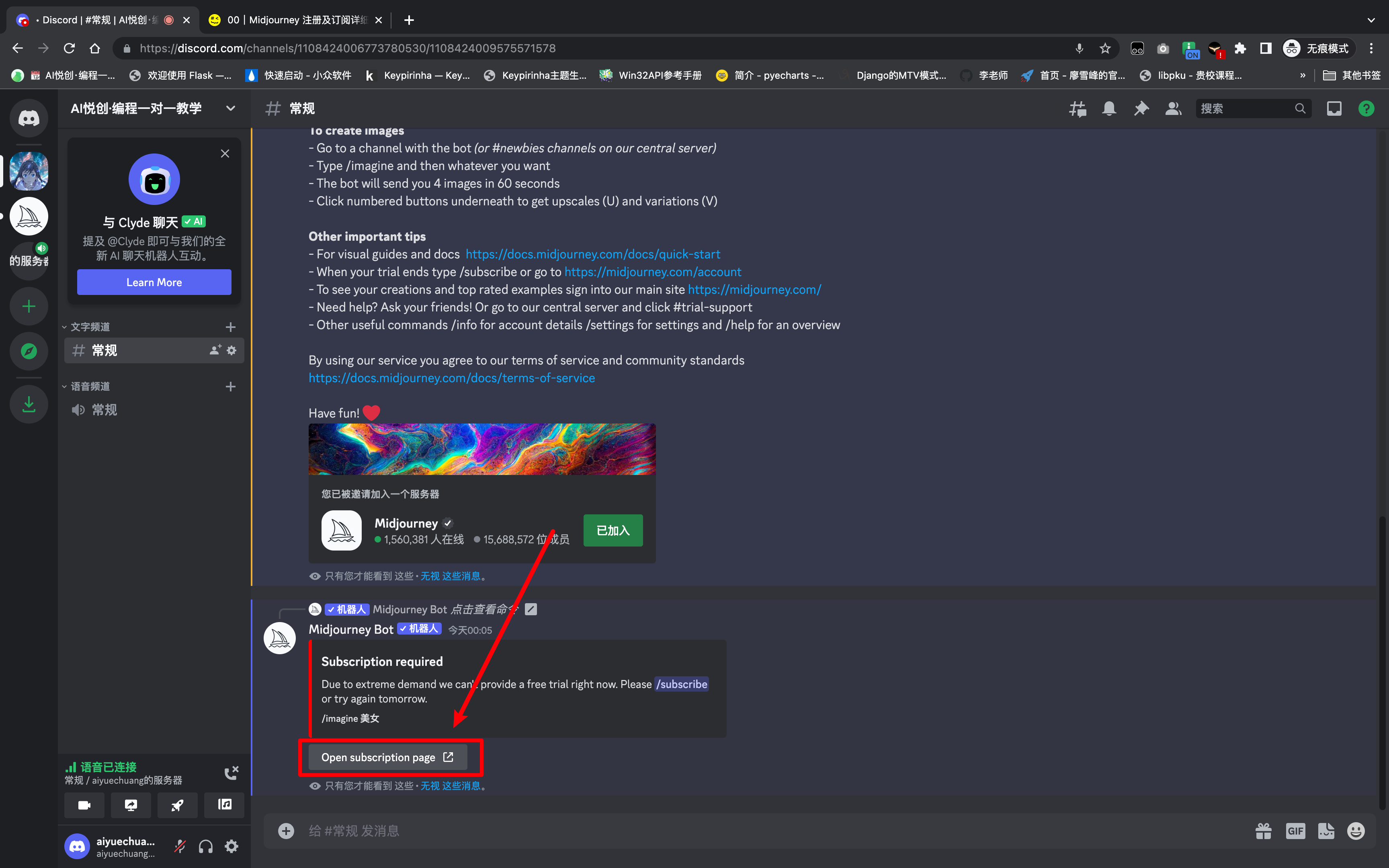Dismiss the Clyde promo card
1389x868 pixels.
[225, 153]
